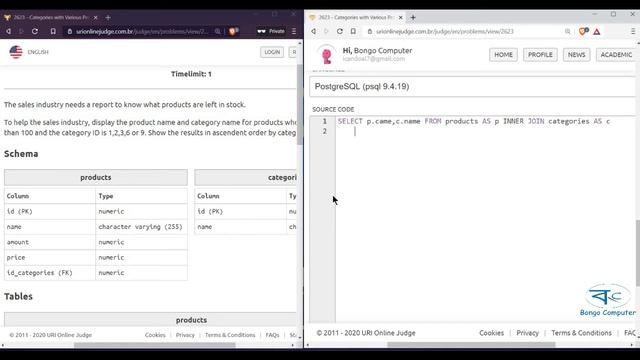This screenshot has width=640, height=360.
Task: Close the tab in the right browser window
Action: pos(400,18)
